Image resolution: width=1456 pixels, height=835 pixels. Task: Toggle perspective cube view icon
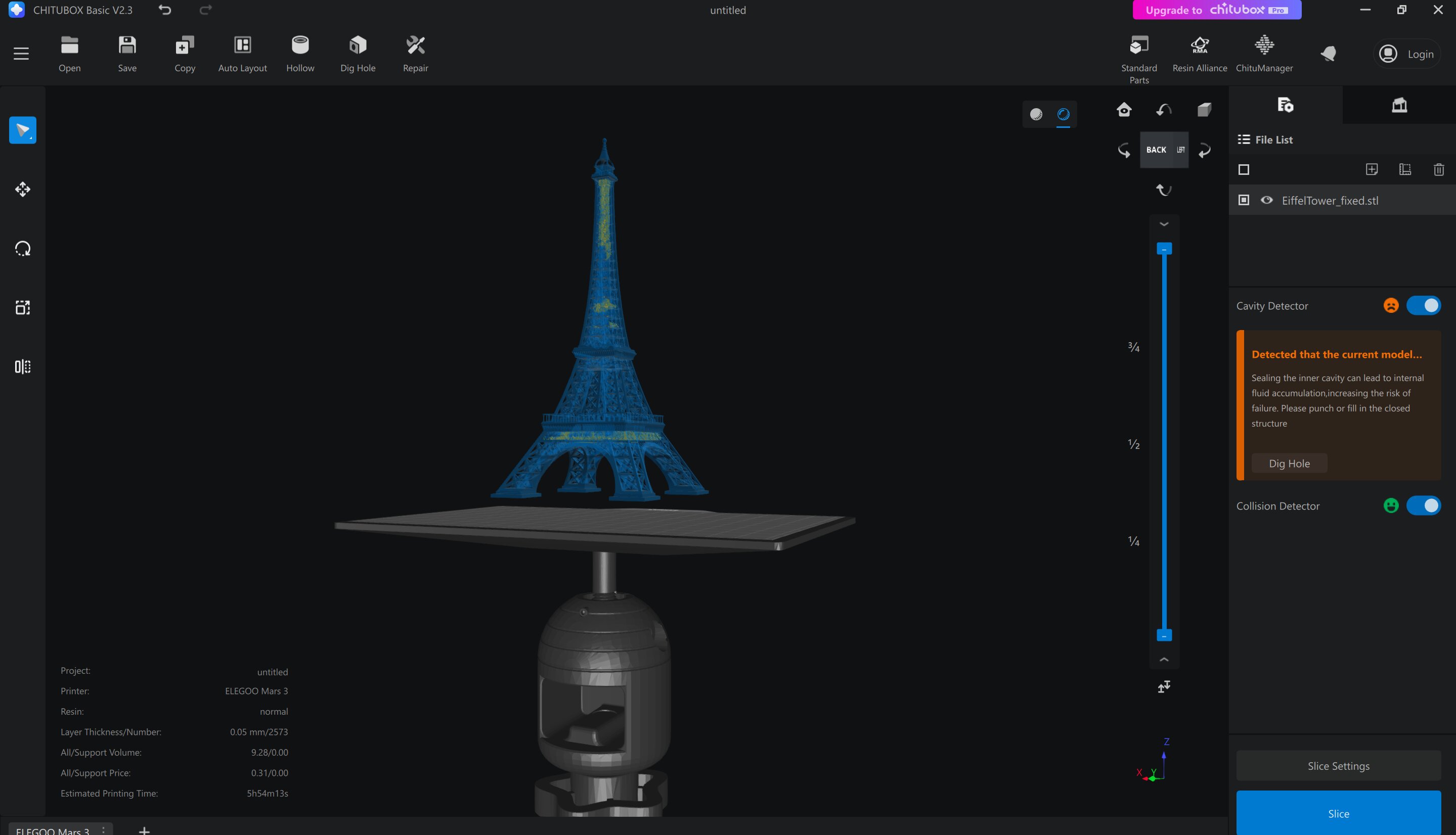[x=1204, y=110]
